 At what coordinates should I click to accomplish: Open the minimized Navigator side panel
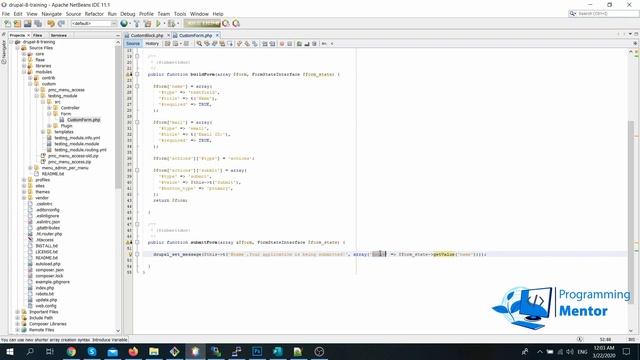pyautogui.click(x=4, y=51)
